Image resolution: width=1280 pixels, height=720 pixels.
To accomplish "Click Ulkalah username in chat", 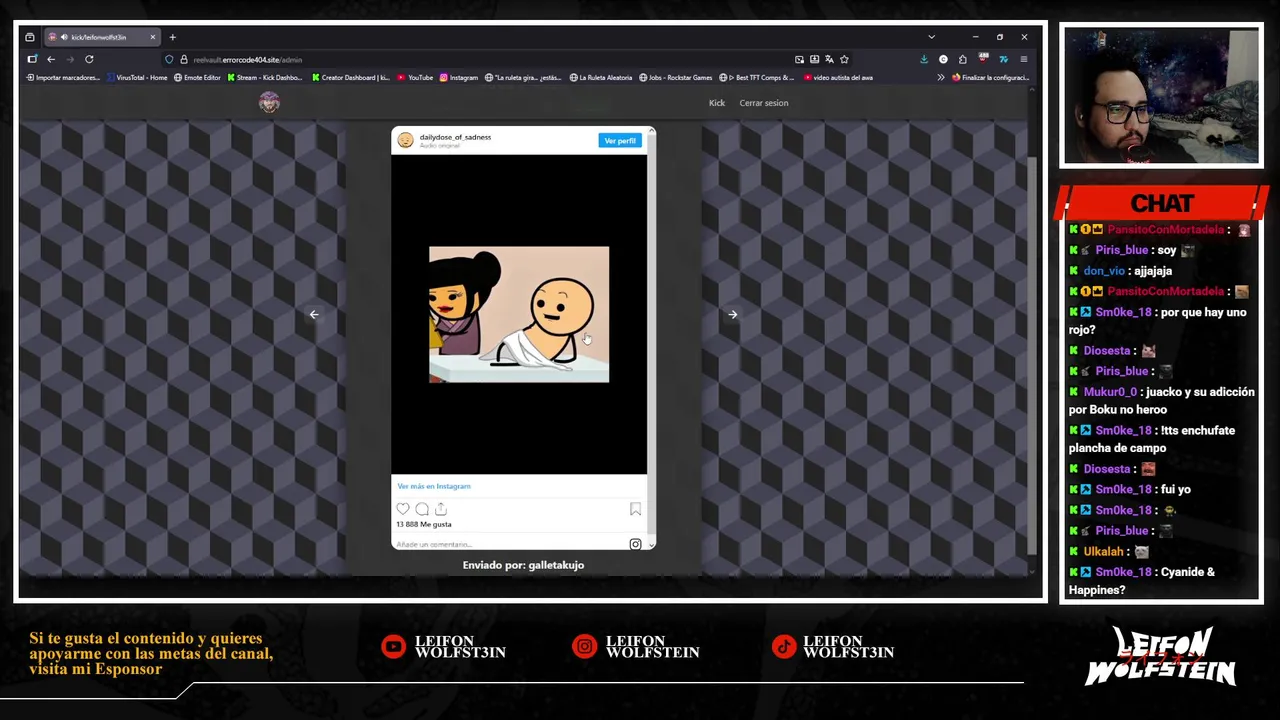I will pos(1104,551).
